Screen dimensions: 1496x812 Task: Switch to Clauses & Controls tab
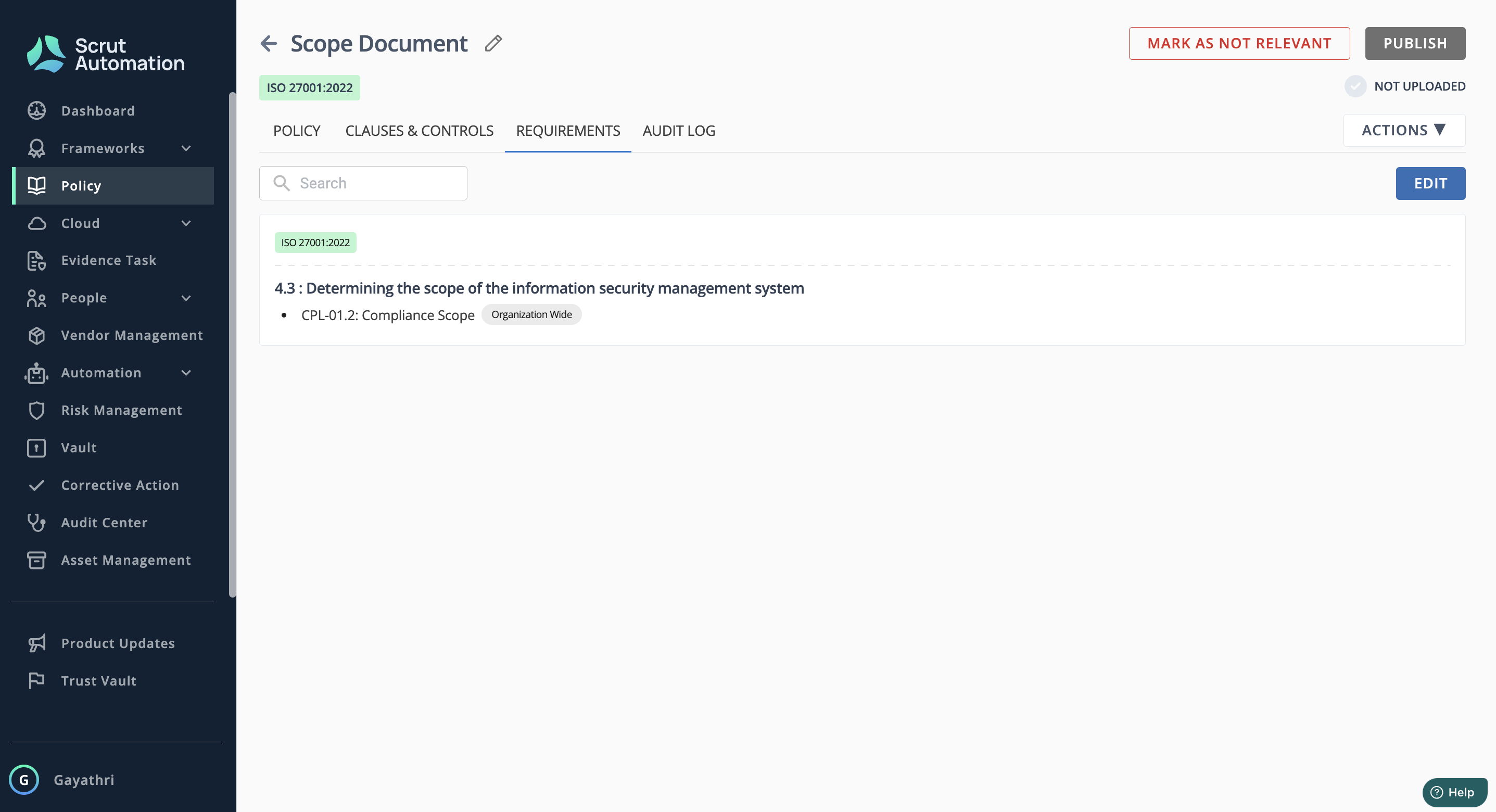[420, 131]
